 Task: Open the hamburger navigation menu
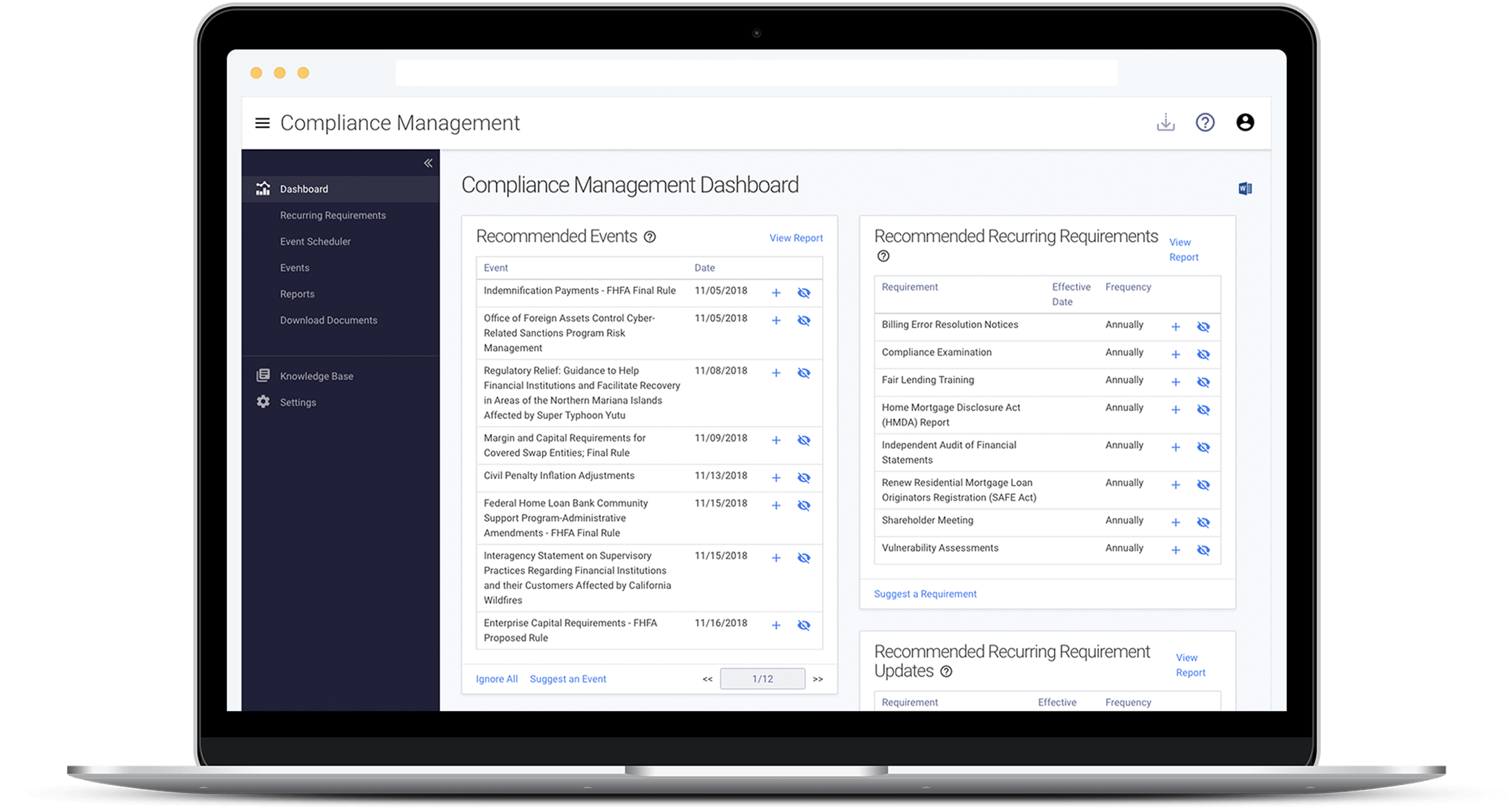tap(261, 123)
